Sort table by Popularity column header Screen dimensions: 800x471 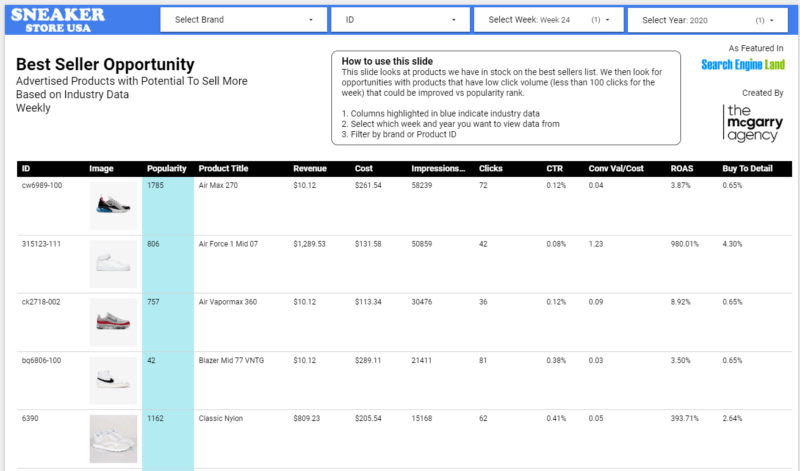tap(166, 169)
